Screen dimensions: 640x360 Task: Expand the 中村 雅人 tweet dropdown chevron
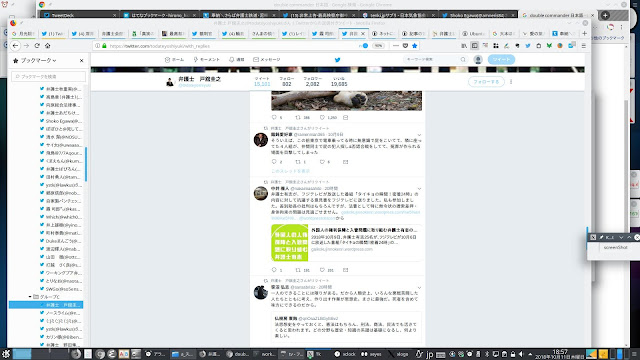click(419, 189)
